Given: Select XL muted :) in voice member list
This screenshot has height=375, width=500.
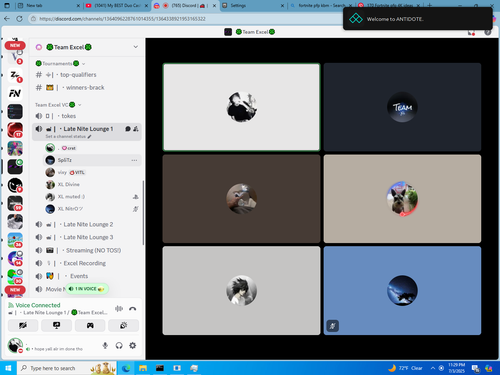Looking at the screenshot, I should (93, 197).
